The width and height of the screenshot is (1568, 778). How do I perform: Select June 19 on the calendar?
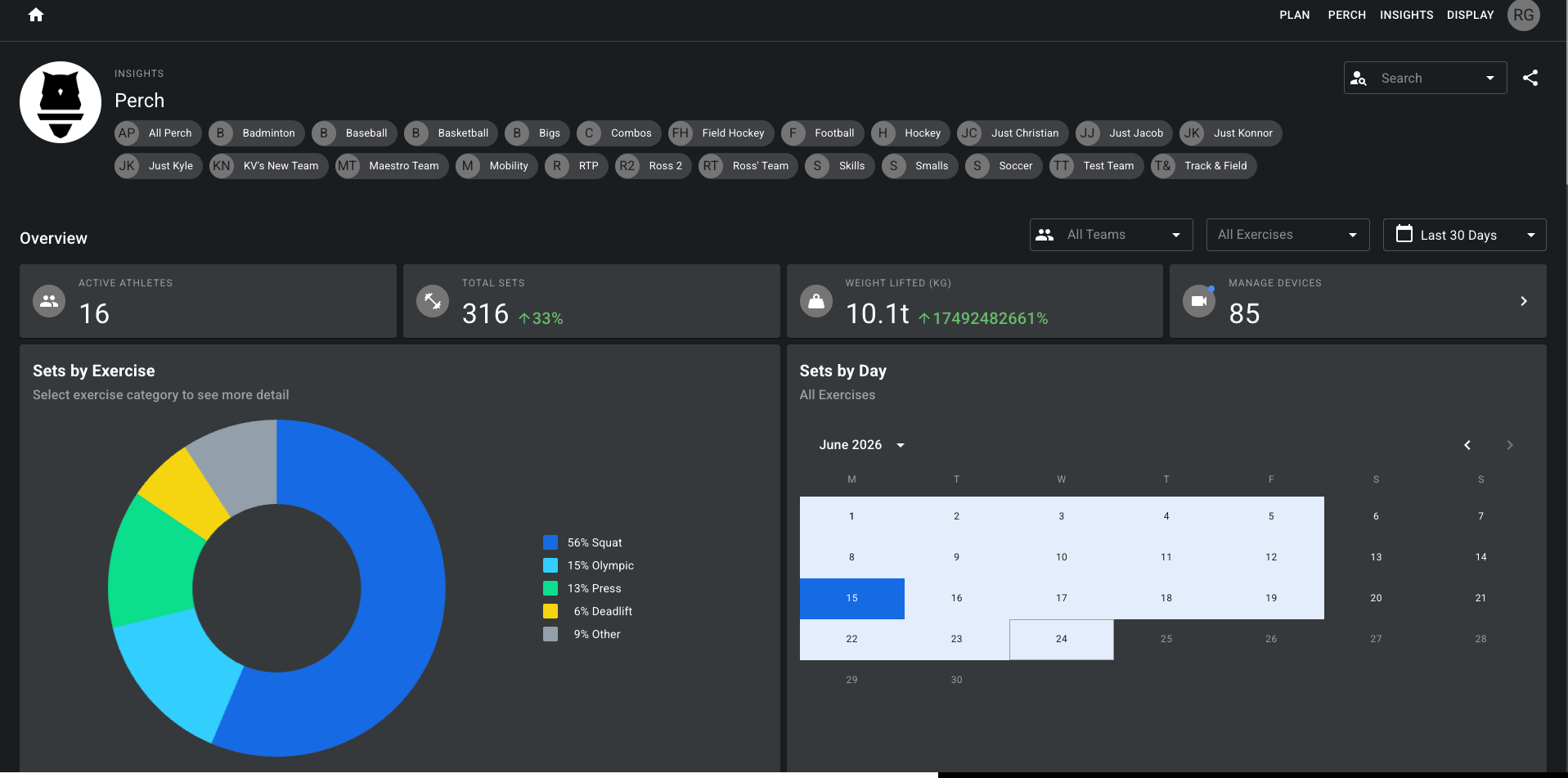pos(1271,598)
